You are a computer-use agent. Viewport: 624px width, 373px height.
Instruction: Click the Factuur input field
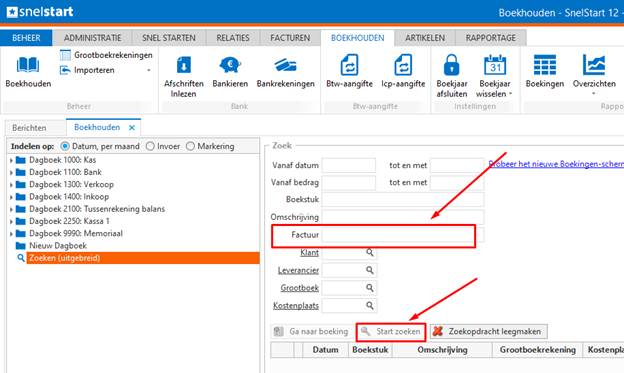coord(403,235)
